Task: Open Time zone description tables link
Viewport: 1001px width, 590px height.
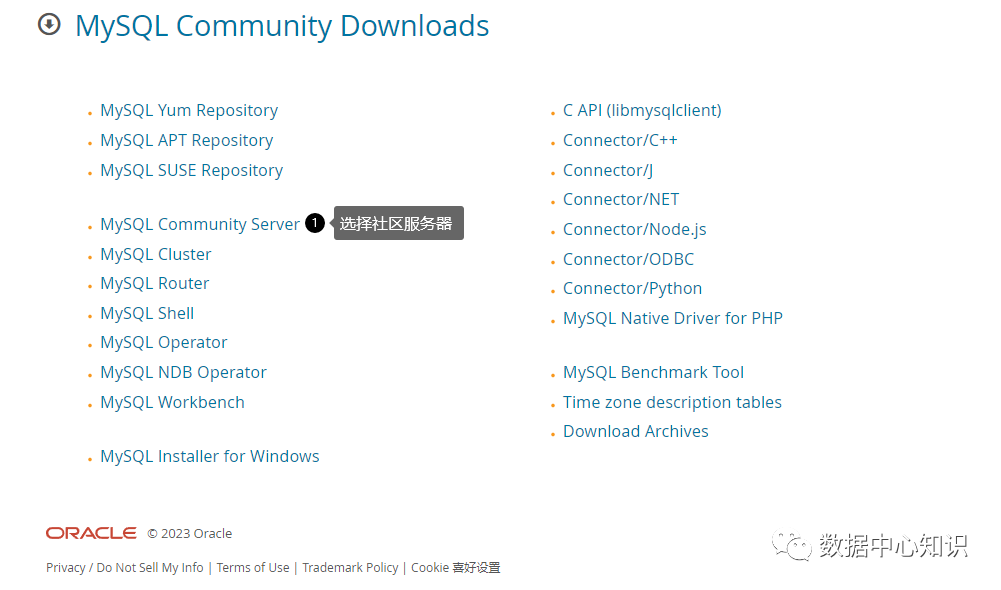Action: tap(672, 402)
